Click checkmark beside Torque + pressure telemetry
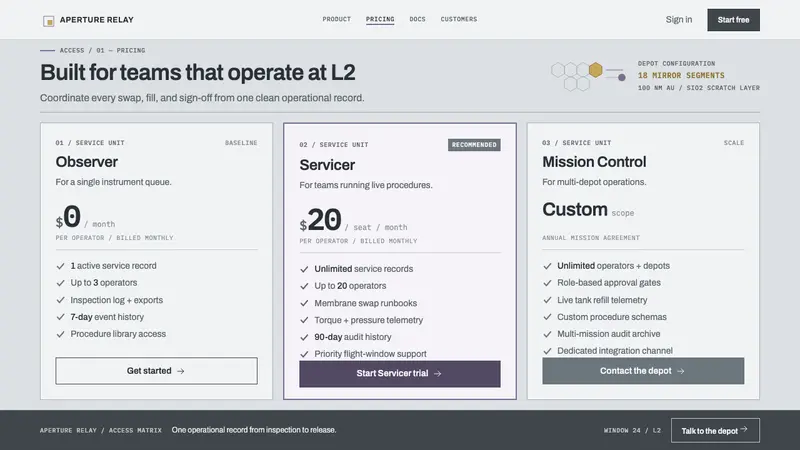 pyautogui.click(x=305, y=320)
